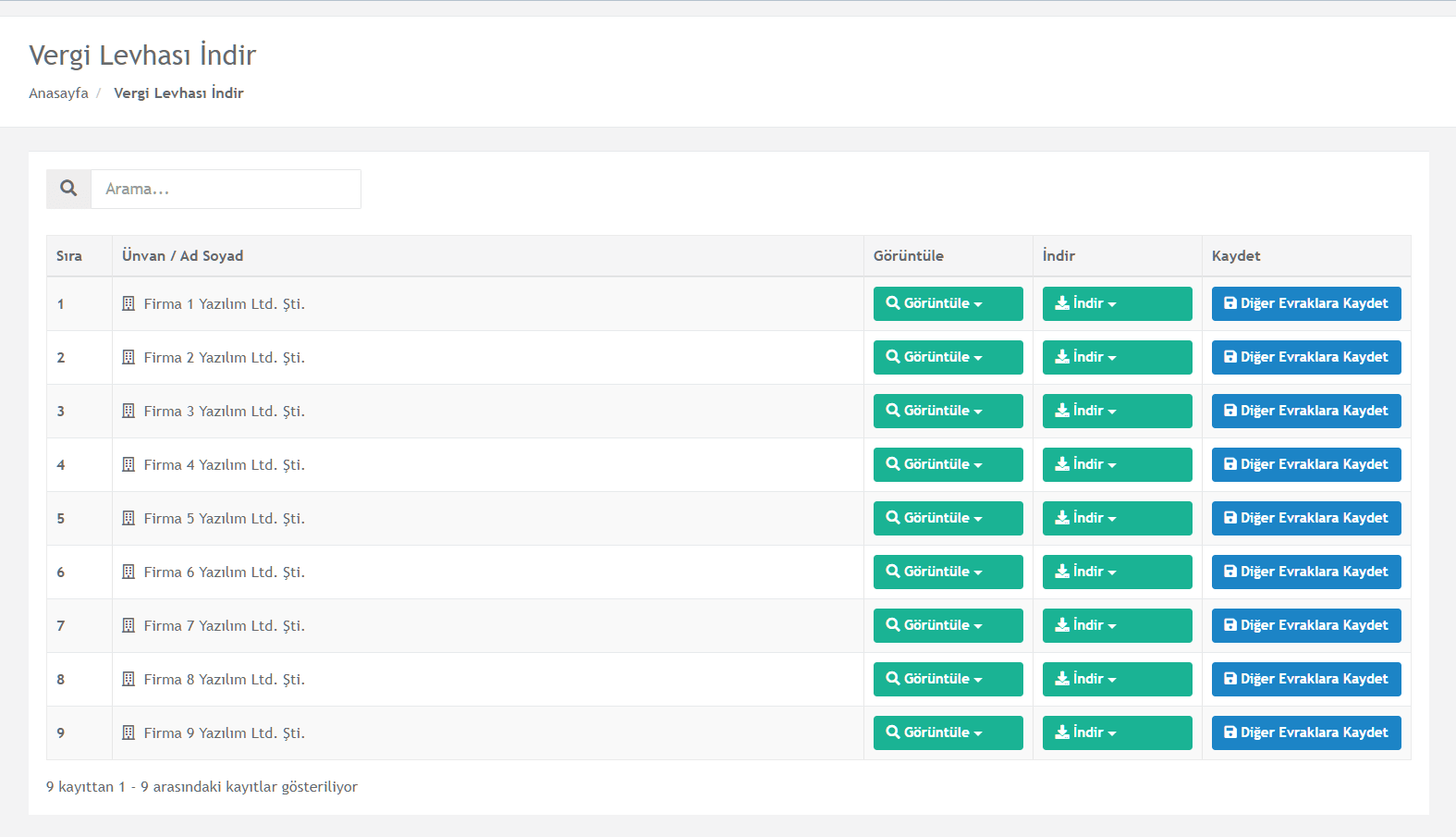1456x837 pixels.
Task: Click the Arama search field
Action: 226,189
